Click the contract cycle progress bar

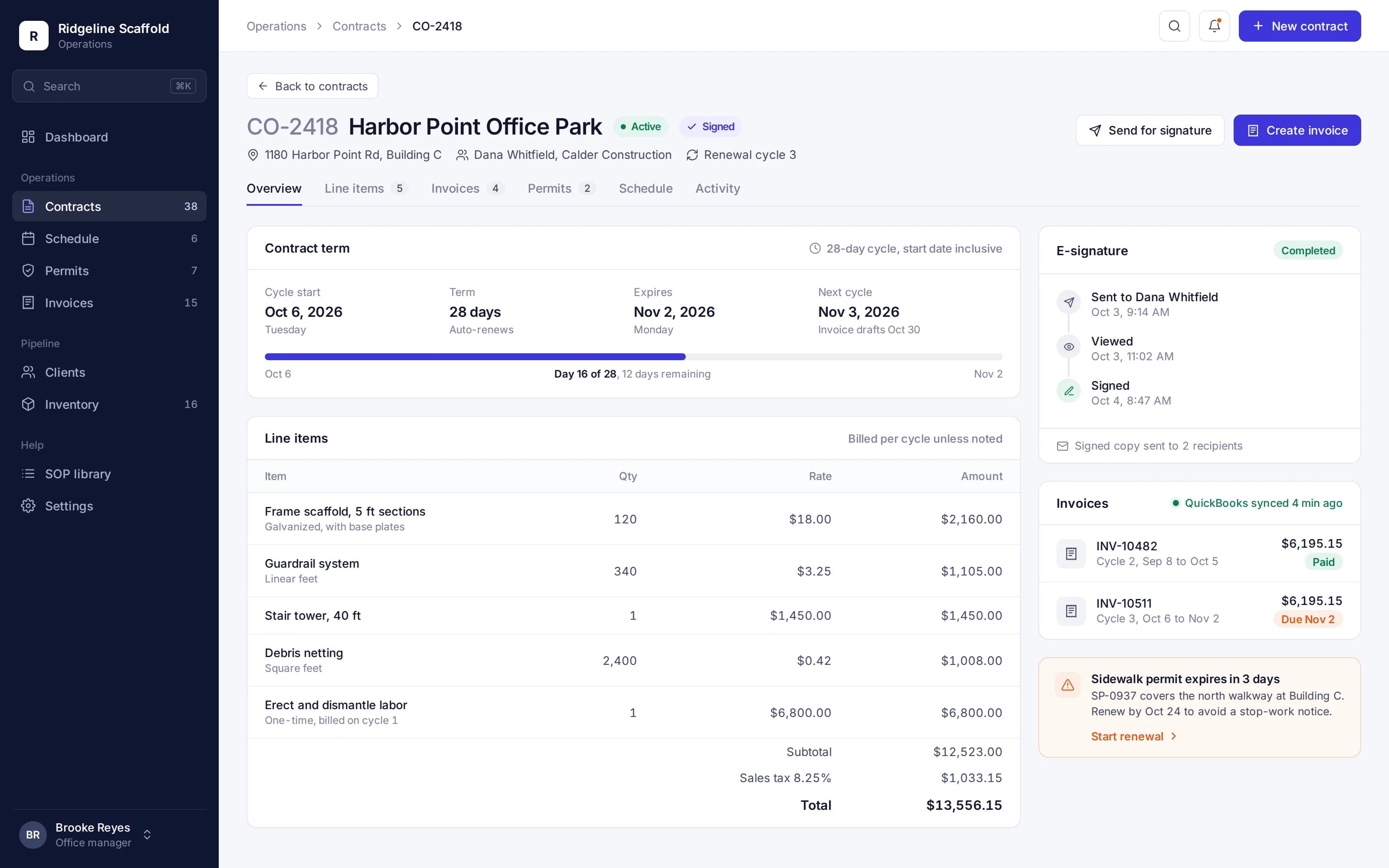pyautogui.click(x=633, y=356)
